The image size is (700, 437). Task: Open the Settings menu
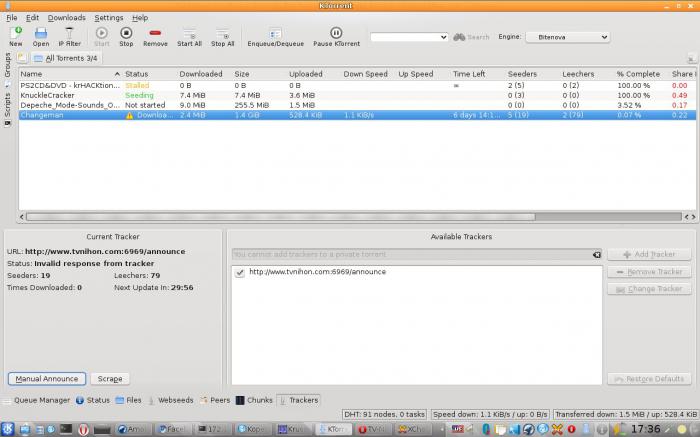[108, 18]
